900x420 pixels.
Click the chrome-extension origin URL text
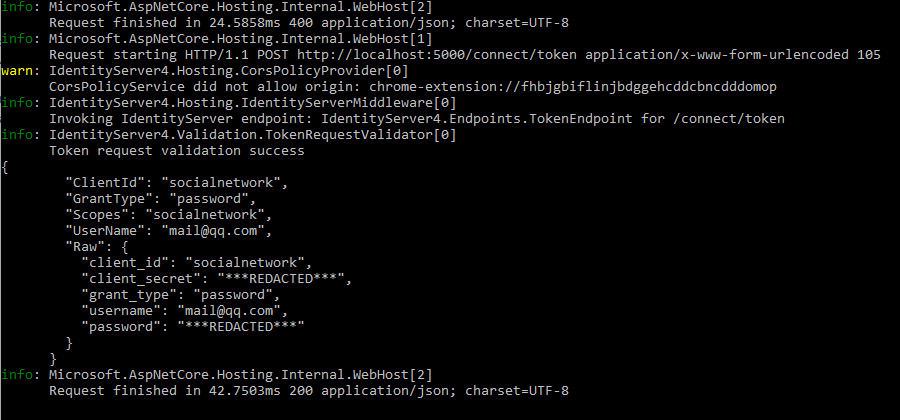point(573,87)
